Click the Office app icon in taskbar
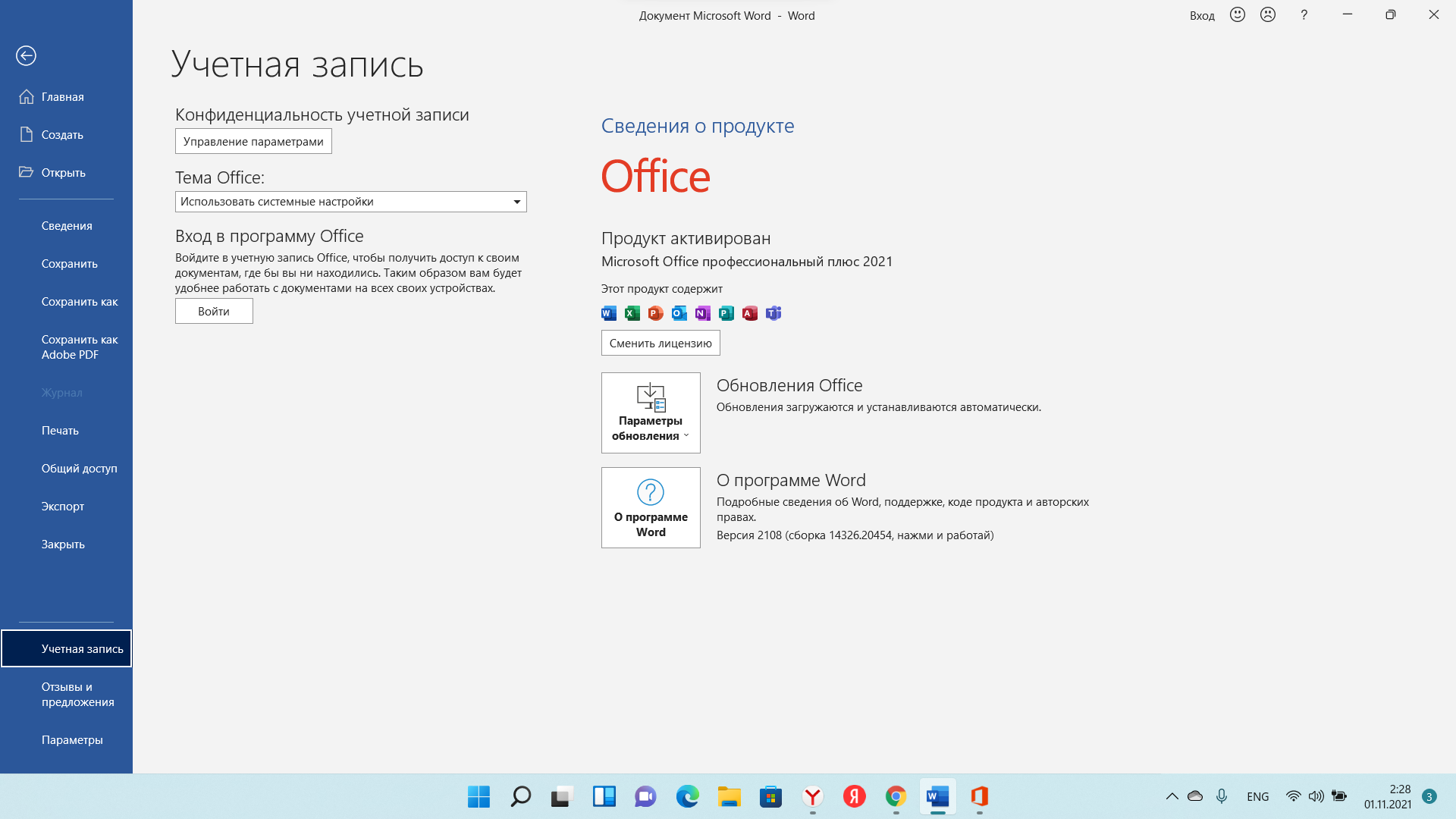Image resolution: width=1456 pixels, height=819 pixels. tap(980, 797)
